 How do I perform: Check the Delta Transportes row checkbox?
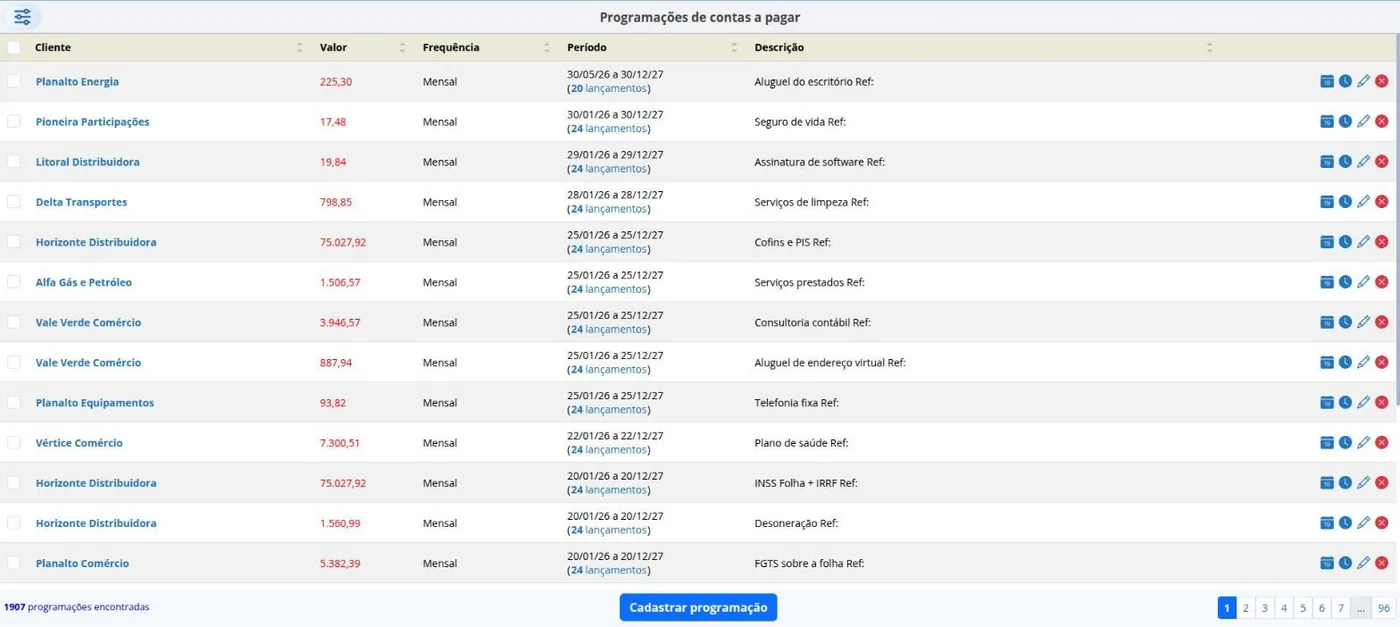(x=14, y=201)
